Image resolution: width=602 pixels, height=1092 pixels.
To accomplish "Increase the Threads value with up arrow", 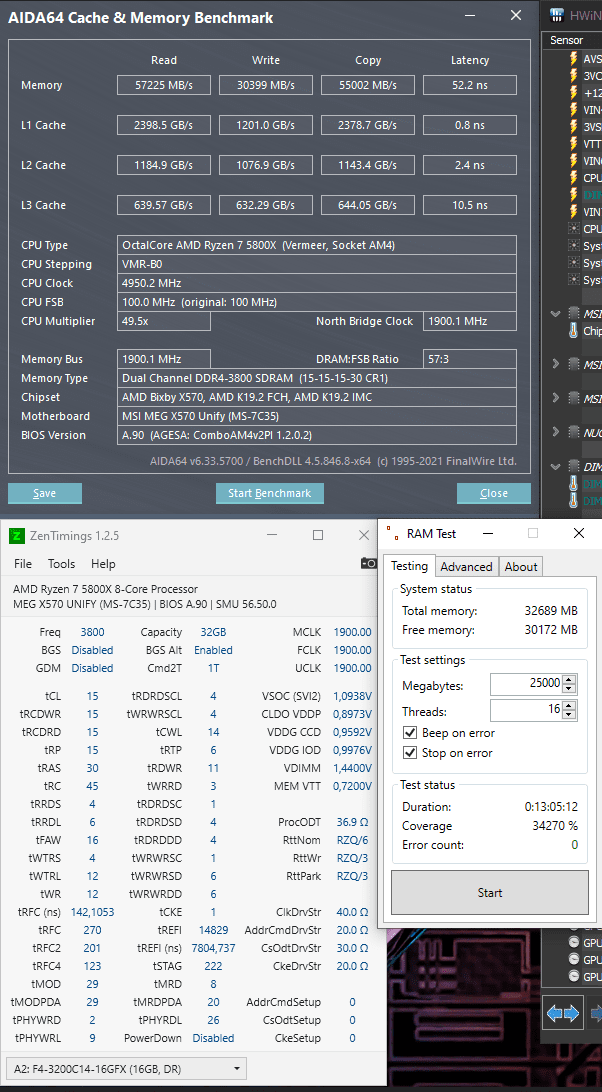I will pyautogui.click(x=569, y=705).
